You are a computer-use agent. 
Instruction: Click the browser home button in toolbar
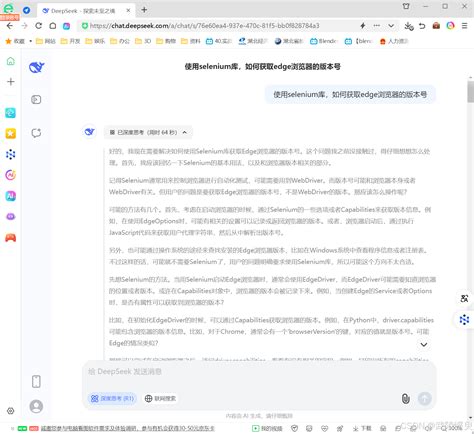coord(53,26)
